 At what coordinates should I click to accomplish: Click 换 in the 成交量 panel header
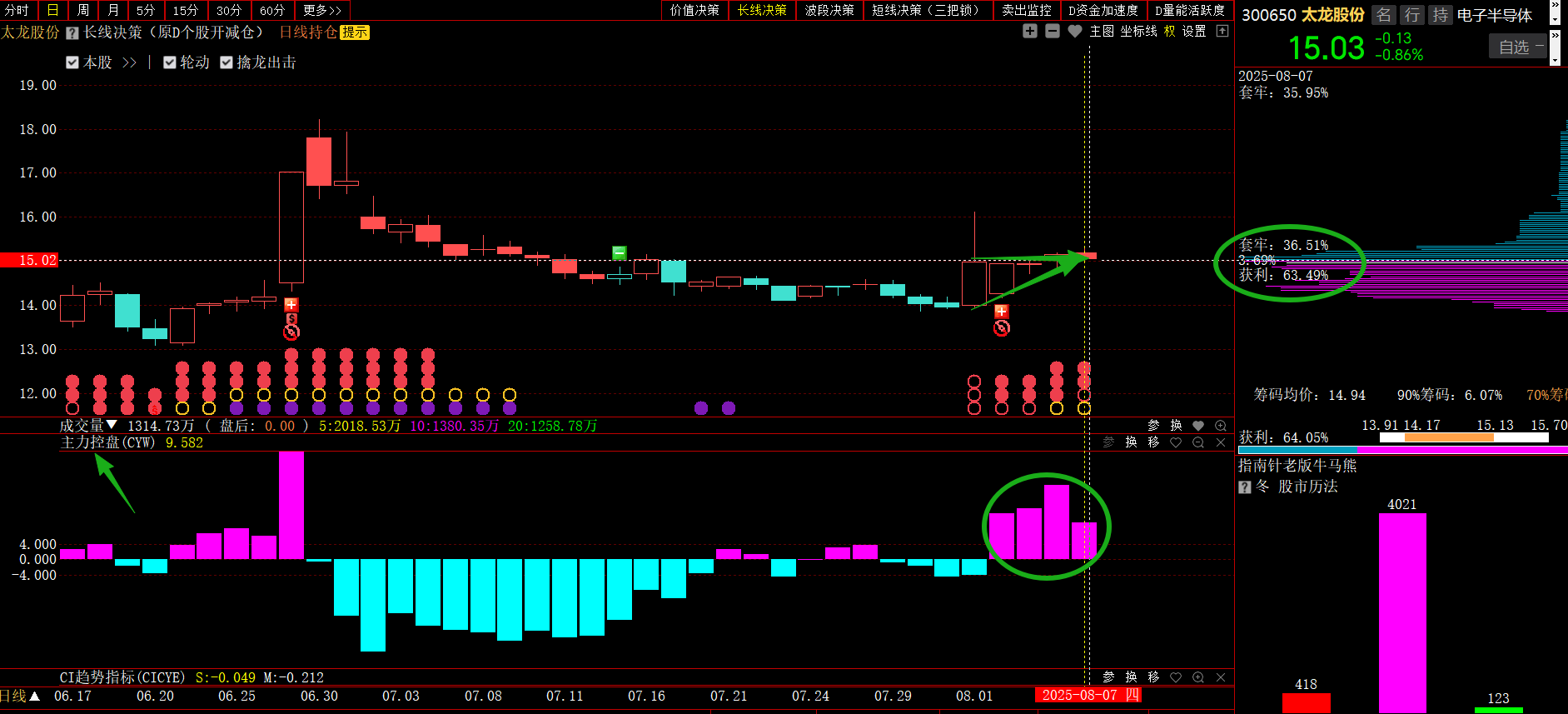[x=1176, y=426]
